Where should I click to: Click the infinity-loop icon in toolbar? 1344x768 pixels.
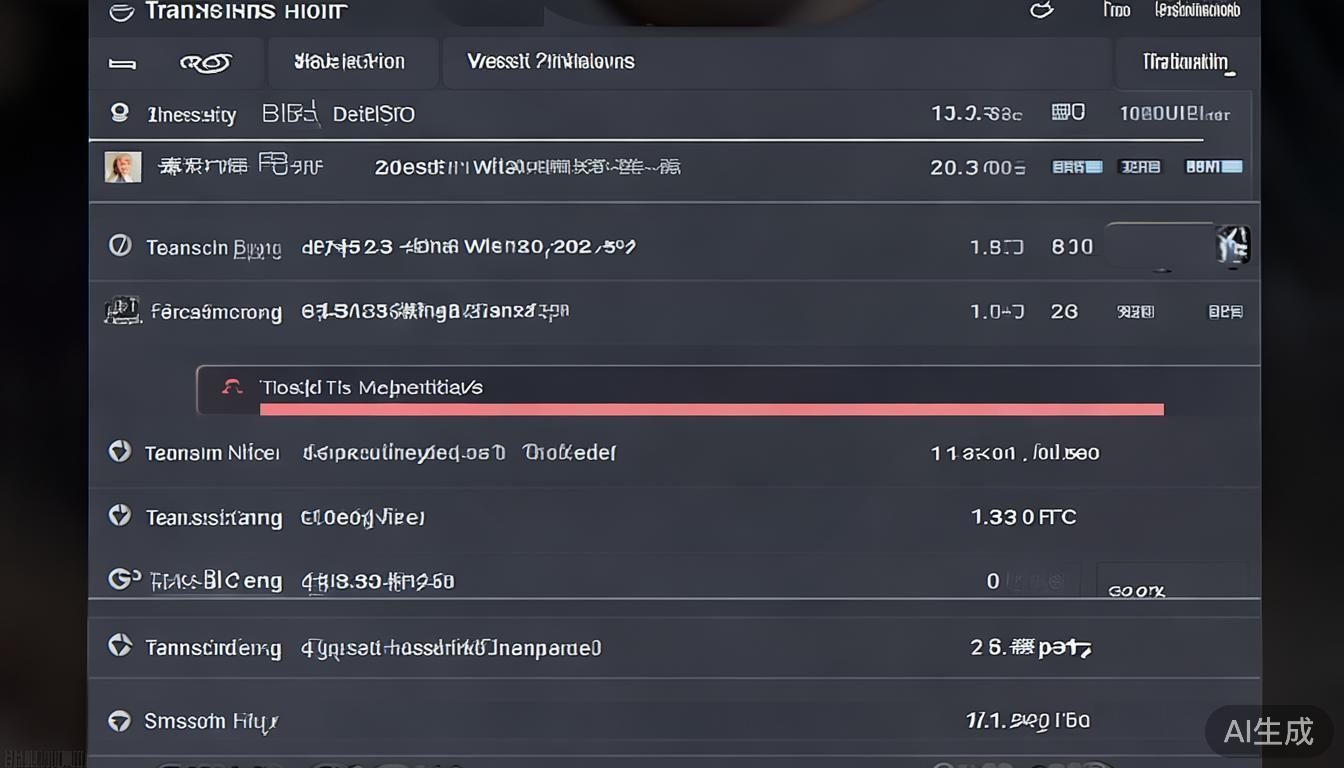[205, 63]
